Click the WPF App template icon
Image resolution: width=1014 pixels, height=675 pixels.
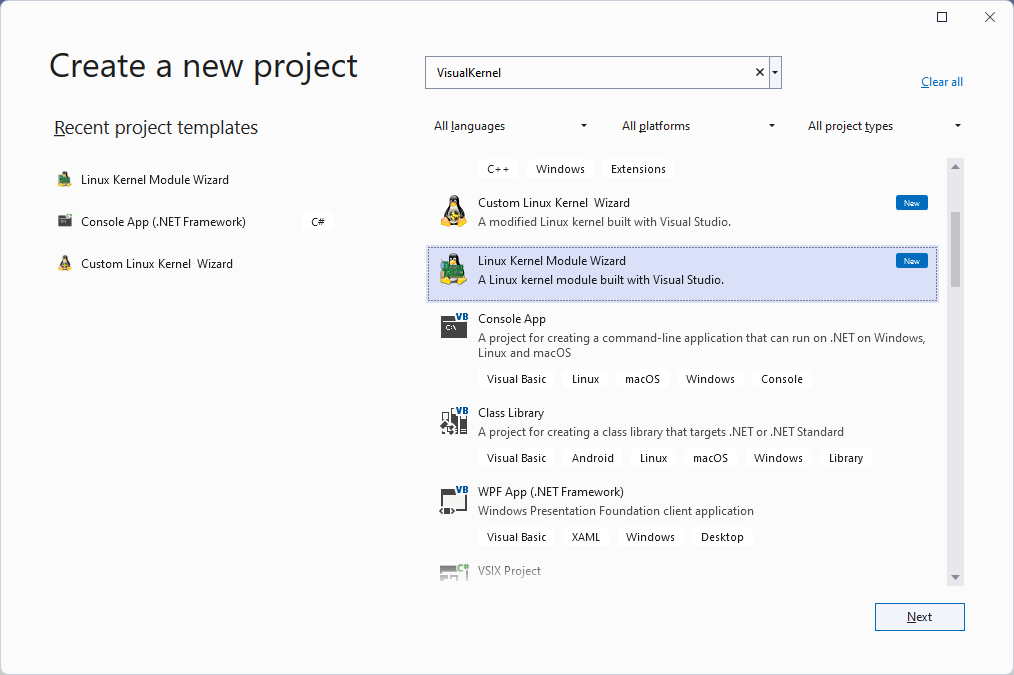(454, 500)
